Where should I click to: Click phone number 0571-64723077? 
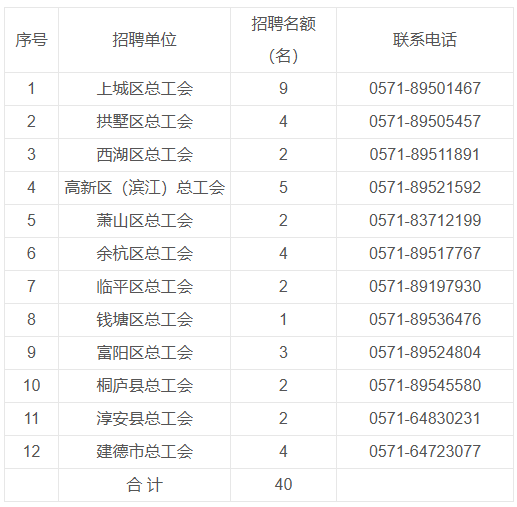click(425, 451)
